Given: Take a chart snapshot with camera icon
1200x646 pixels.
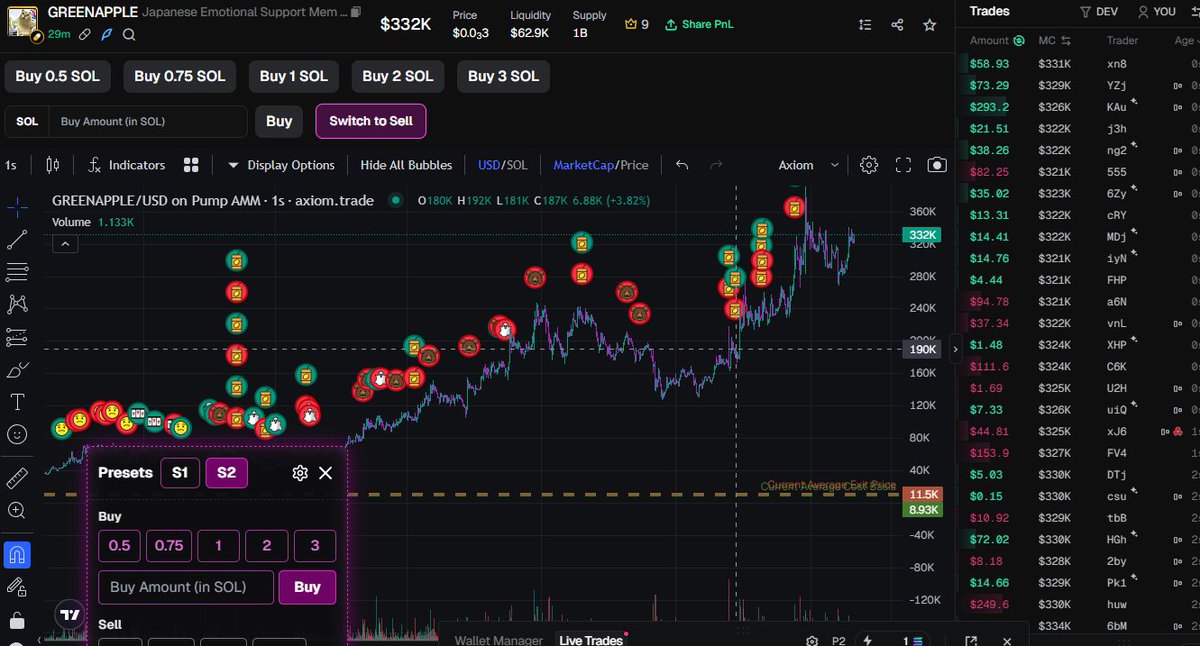Looking at the screenshot, I should 937,165.
